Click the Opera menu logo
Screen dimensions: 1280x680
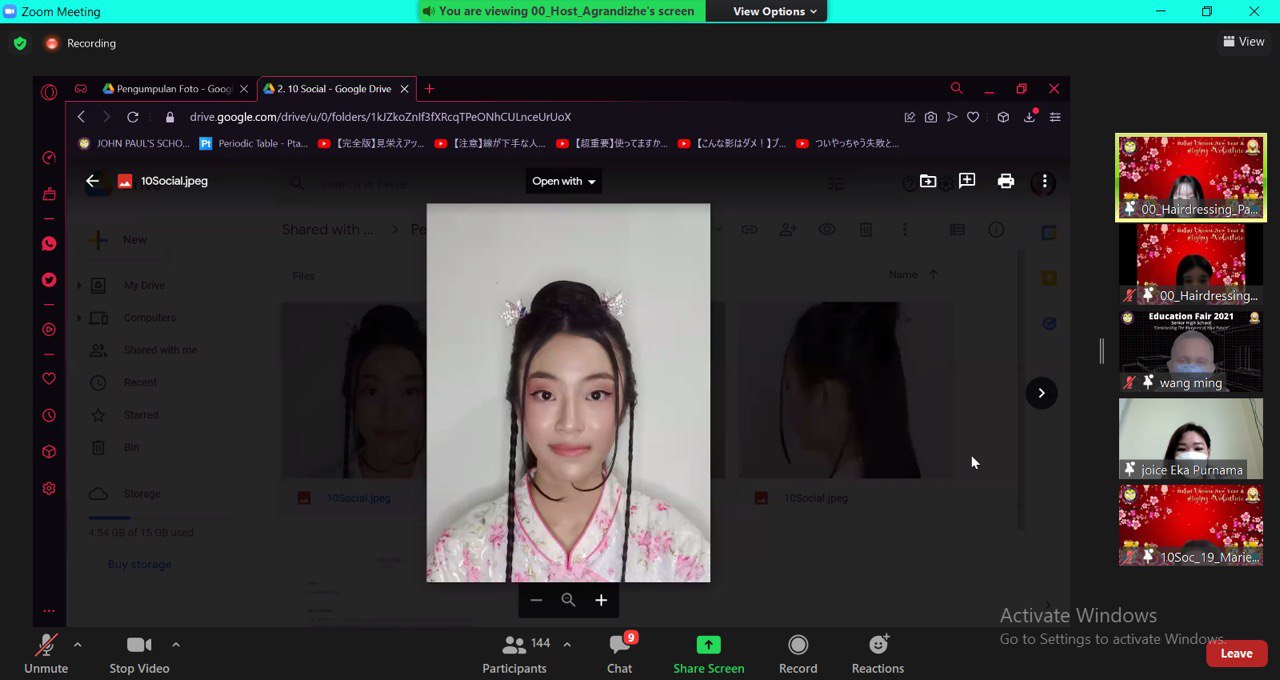pos(49,92)
